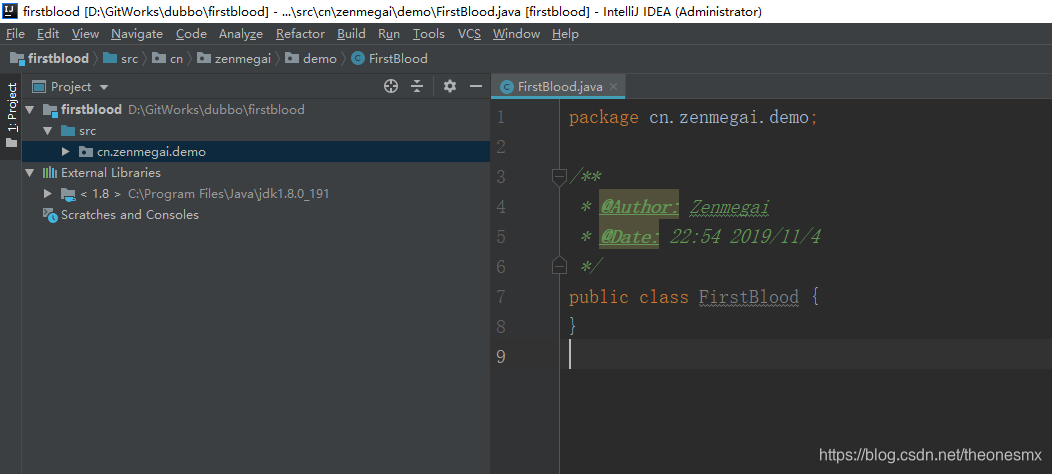Collapse the firstblood project root node

tap(30, 109)
